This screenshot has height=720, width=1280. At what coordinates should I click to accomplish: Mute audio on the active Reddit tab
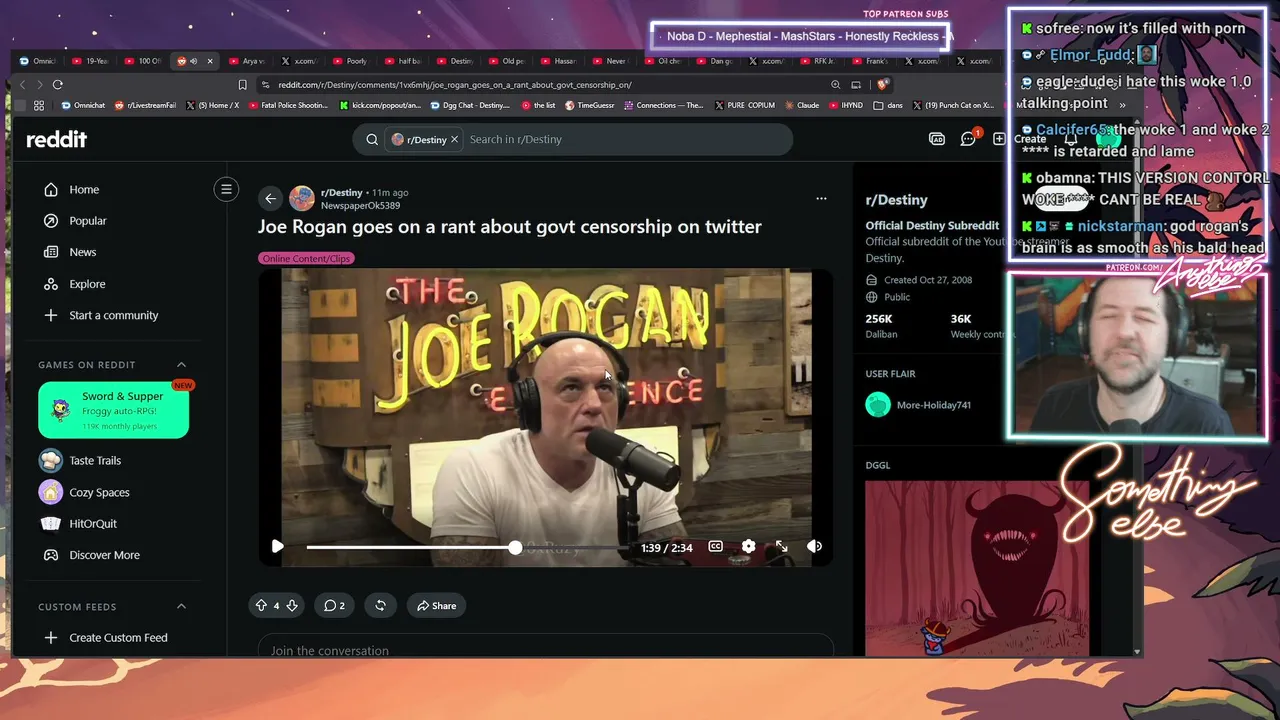click(x=193, y=61)
